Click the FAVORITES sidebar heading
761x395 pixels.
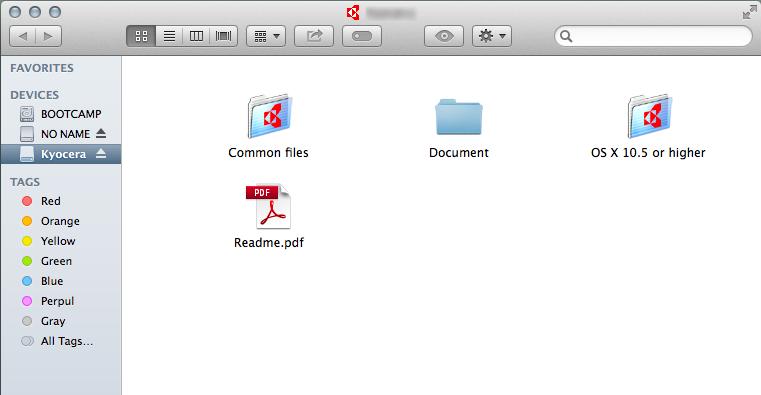pos(42,68)
